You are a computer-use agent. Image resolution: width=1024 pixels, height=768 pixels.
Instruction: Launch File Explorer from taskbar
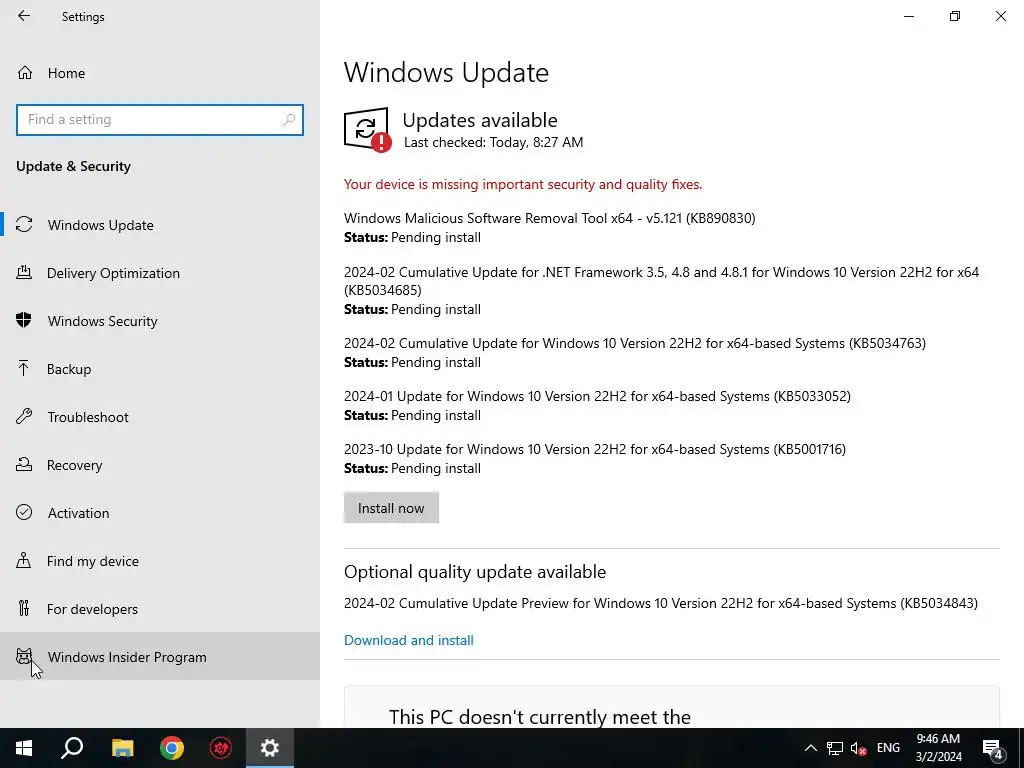click(122, 748)
